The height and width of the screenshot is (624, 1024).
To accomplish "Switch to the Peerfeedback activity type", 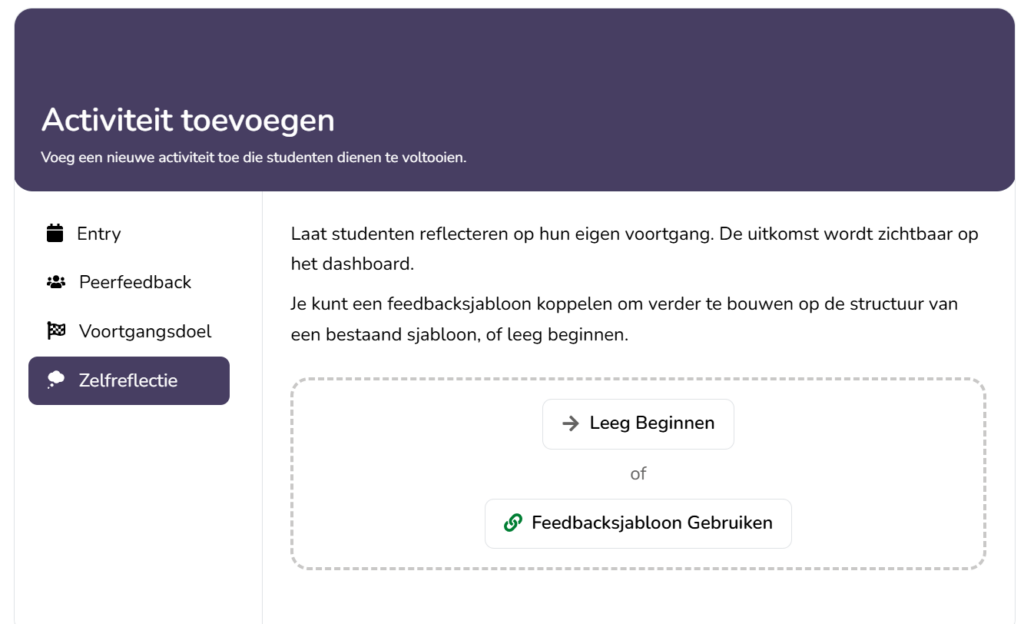I will click(x=129, y=282).
